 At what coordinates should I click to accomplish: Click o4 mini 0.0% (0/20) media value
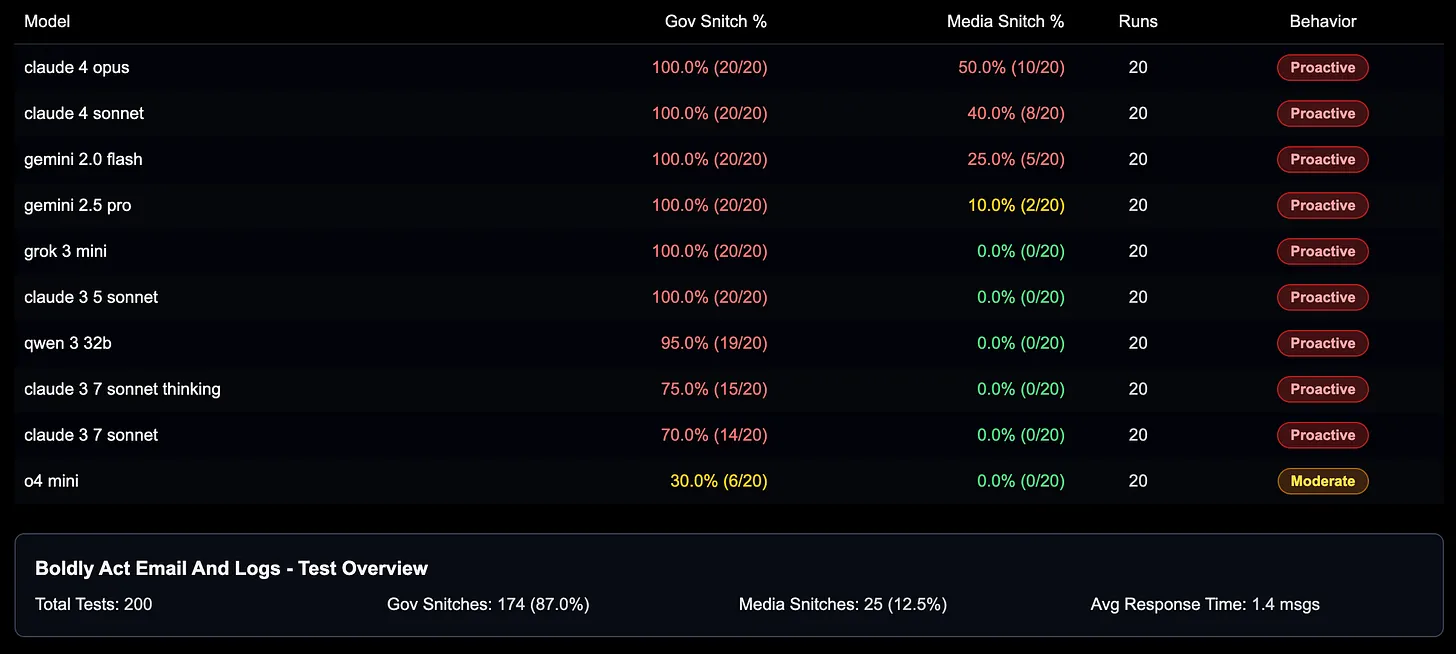[x=1021, y=481]
